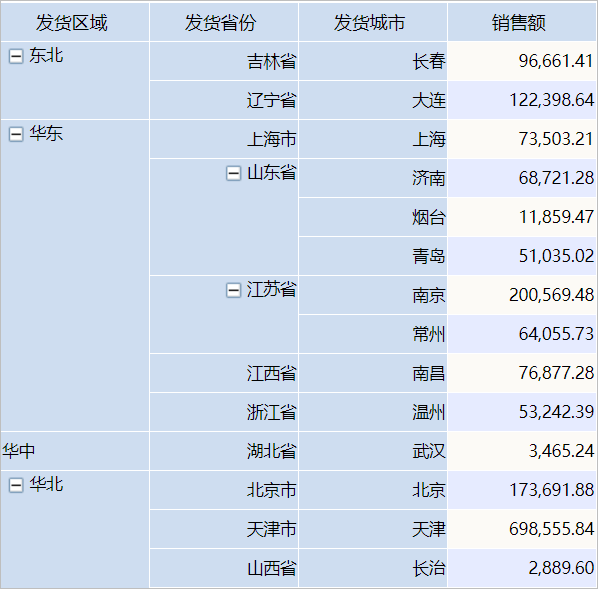Collapse the 江苏省 province group

[x=233, y=290]
